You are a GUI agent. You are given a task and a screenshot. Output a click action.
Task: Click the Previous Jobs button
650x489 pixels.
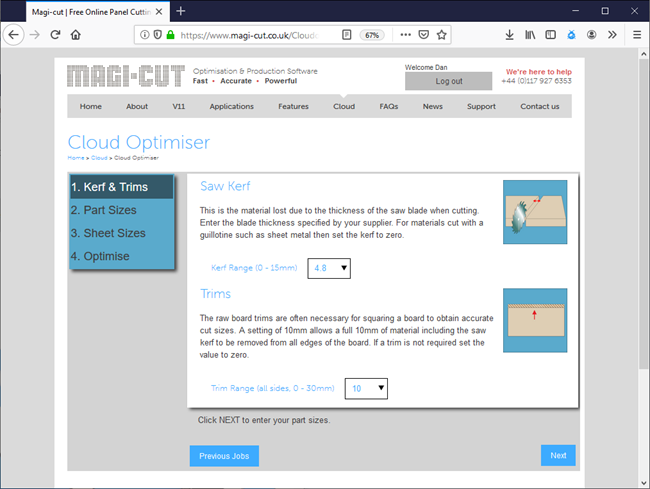click(x=224, y=456)
